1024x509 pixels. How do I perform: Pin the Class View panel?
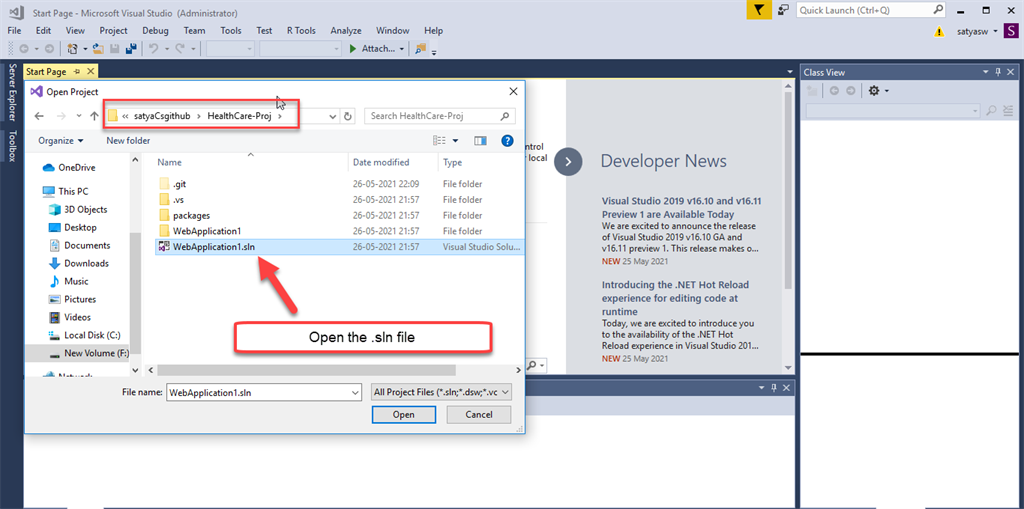997,73
